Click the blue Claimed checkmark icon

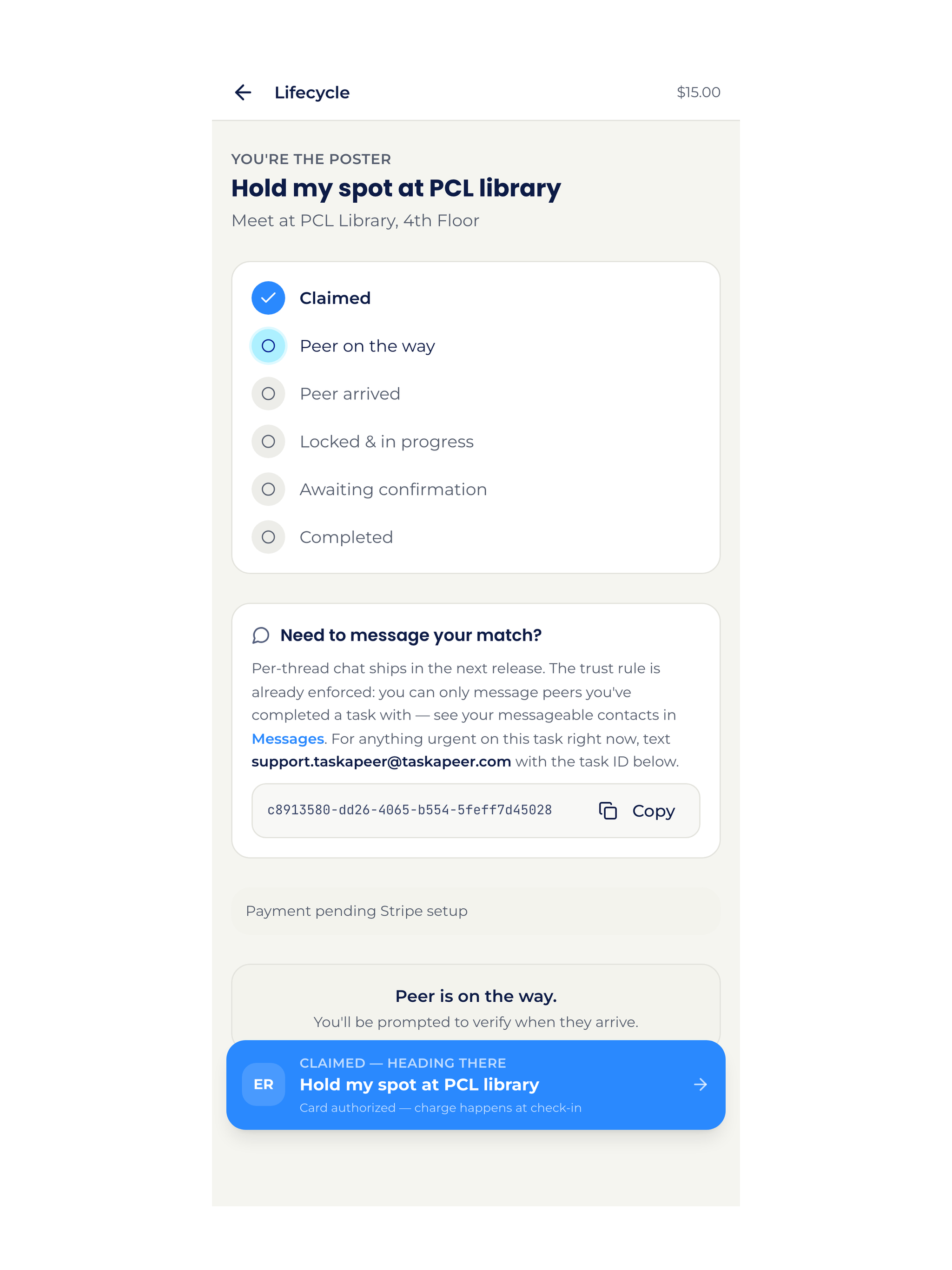(268, 298)
